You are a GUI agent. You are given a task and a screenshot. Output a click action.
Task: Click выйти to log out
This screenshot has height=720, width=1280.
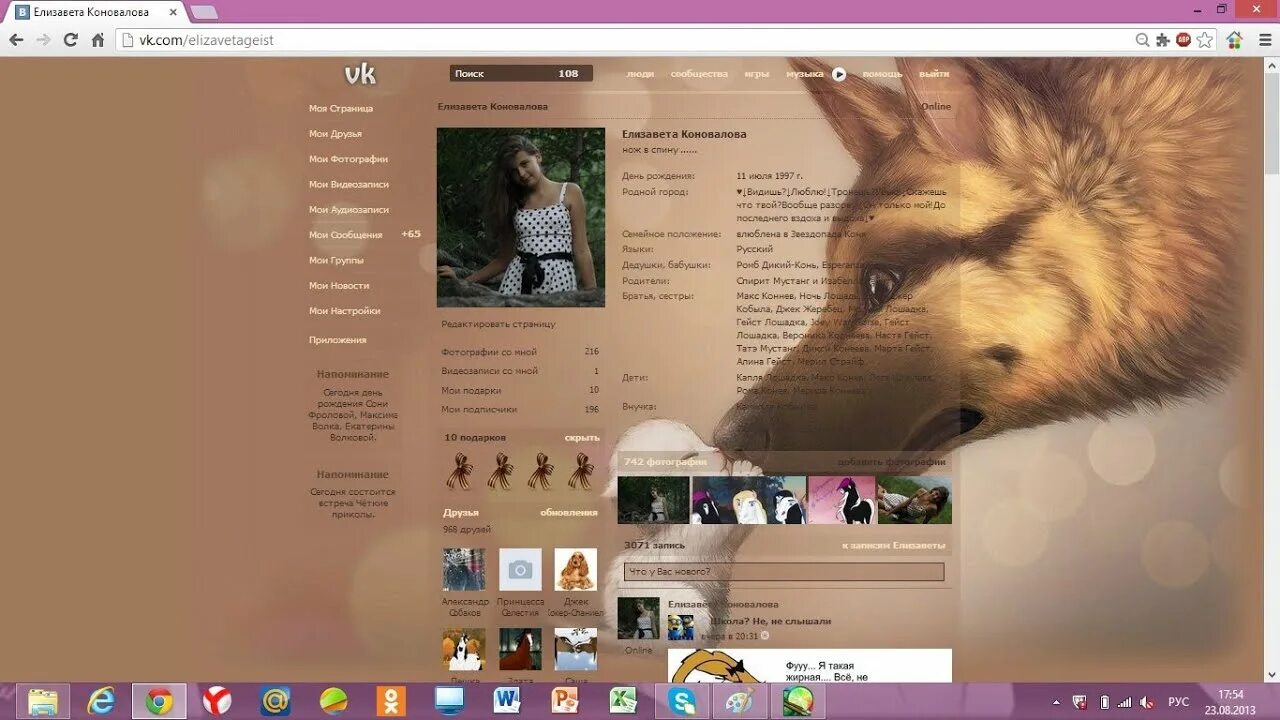click(934, 74)
